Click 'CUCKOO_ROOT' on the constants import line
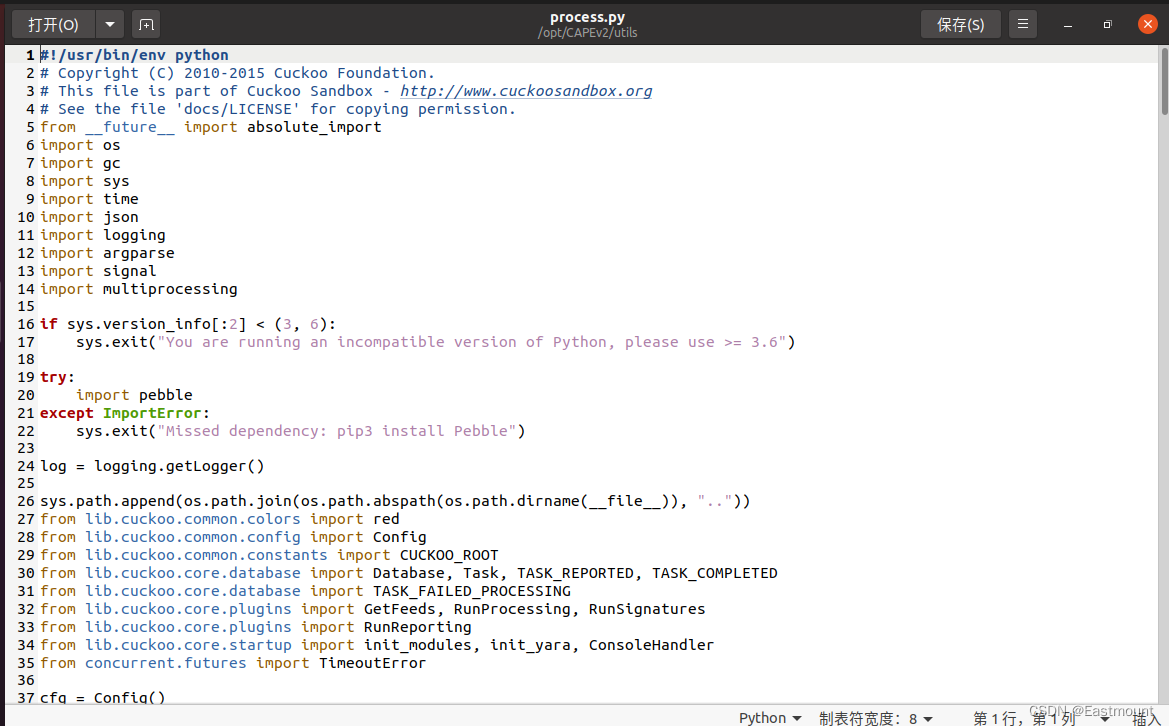The width and height of the screenshot is (1169, 726). click(449, 555)
